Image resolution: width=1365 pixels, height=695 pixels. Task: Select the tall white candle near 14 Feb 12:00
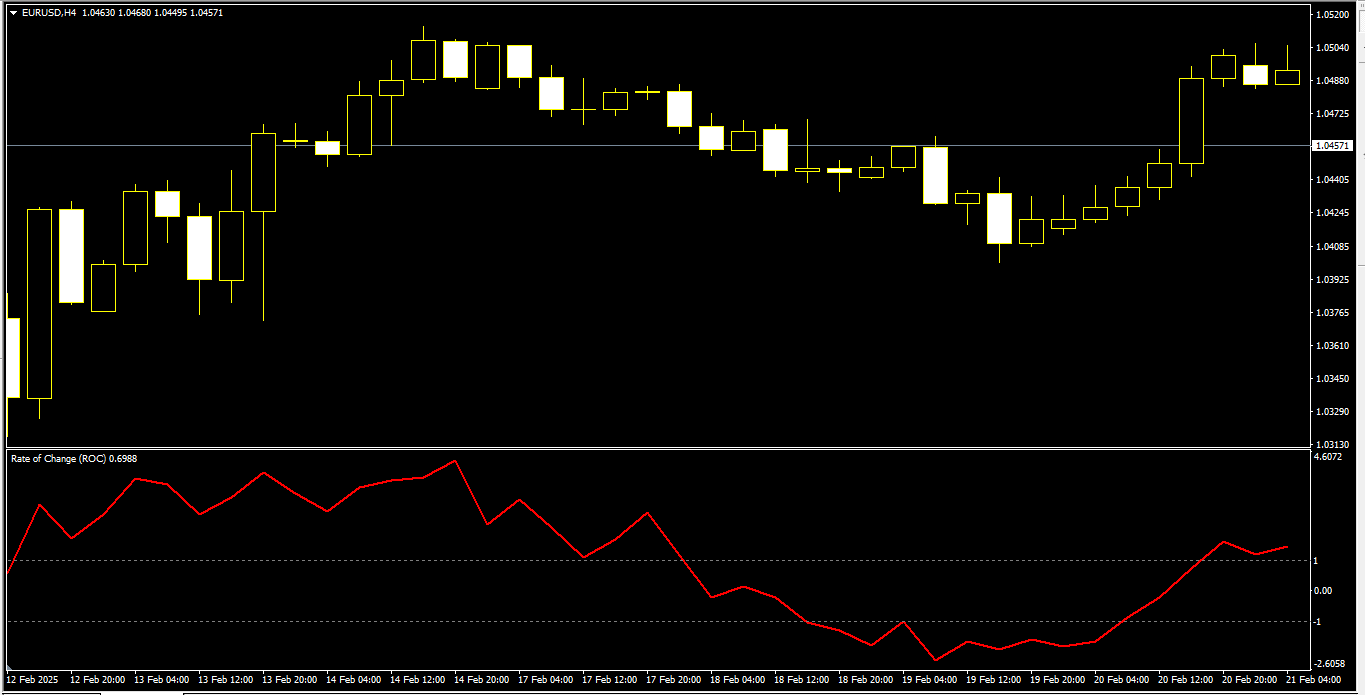point(424,55)
